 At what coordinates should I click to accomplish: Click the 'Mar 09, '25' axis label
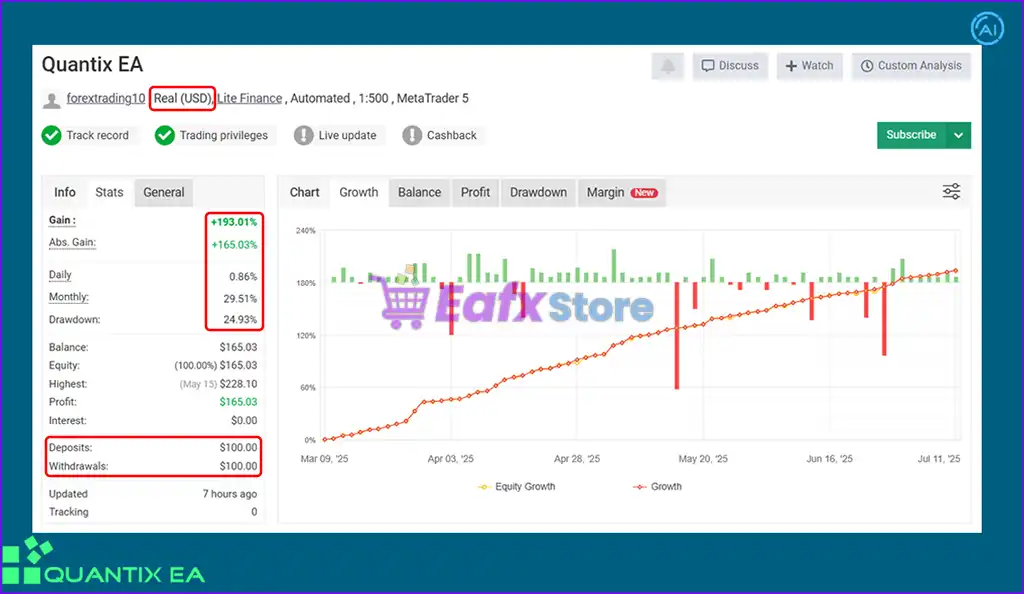[x=324, y=459]
